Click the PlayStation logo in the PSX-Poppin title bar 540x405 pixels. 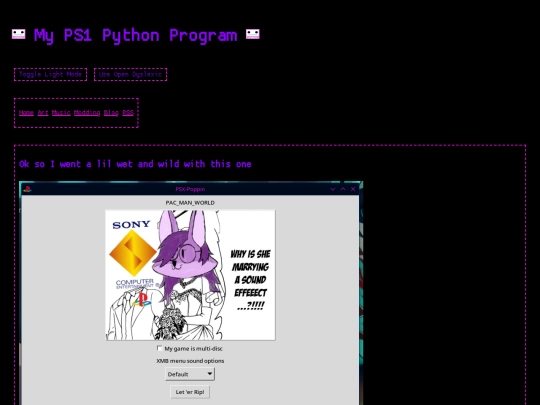[x=27, y=189]
